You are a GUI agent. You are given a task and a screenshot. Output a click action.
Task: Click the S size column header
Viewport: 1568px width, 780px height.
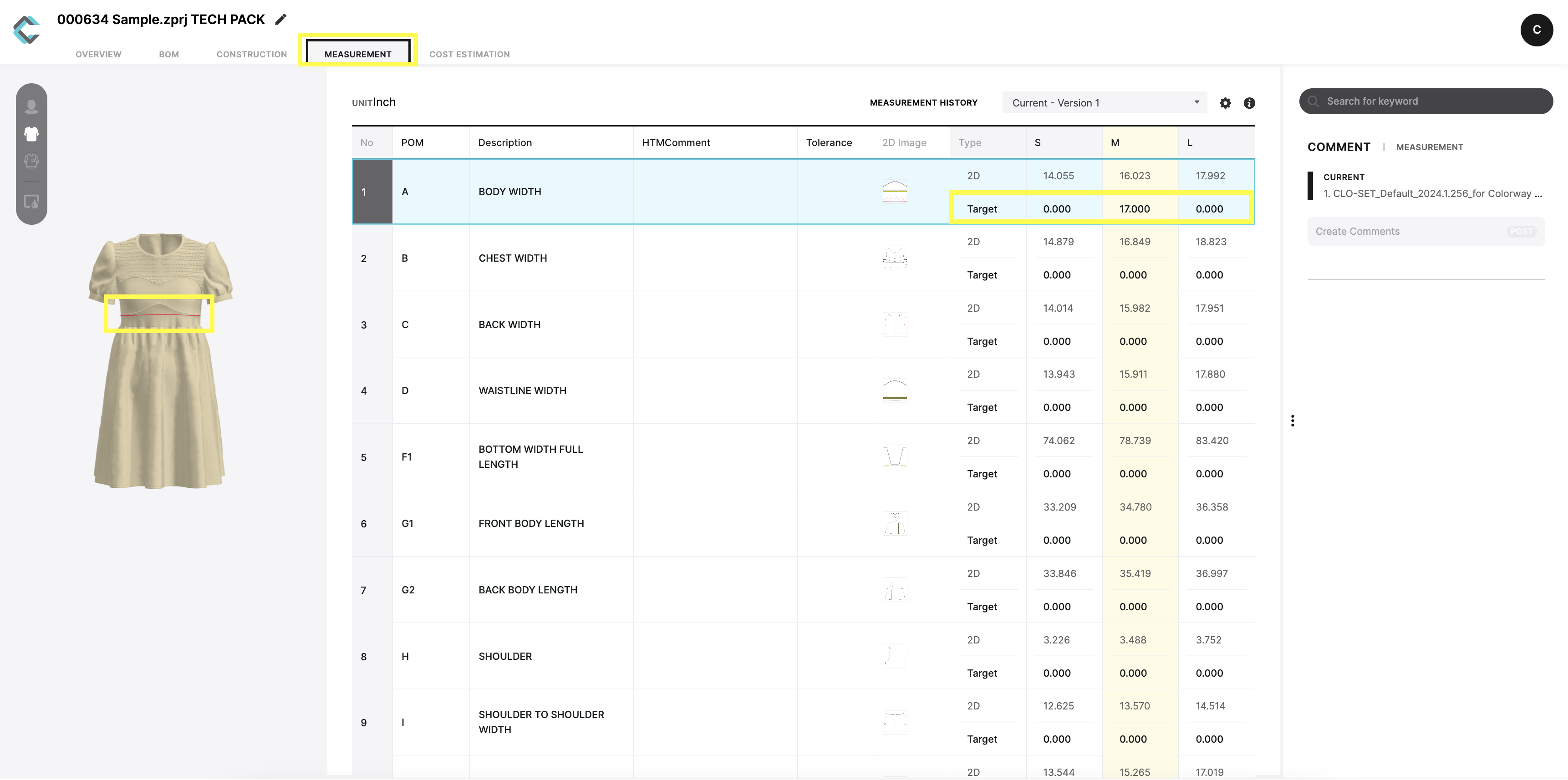[x=1064, y=142]
